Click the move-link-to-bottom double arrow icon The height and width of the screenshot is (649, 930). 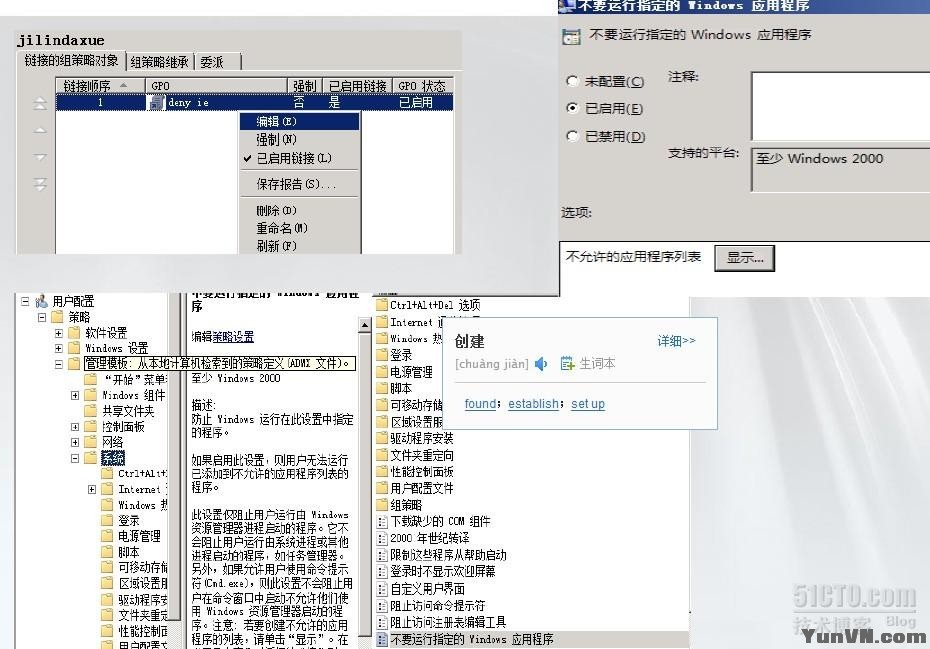(x=40, y=184)
